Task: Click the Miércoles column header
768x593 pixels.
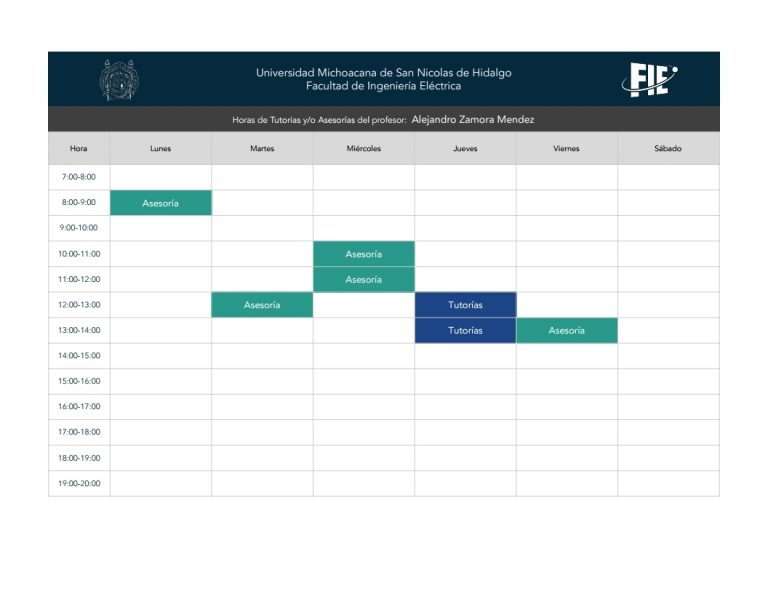Action: click(x=363, y=148)
